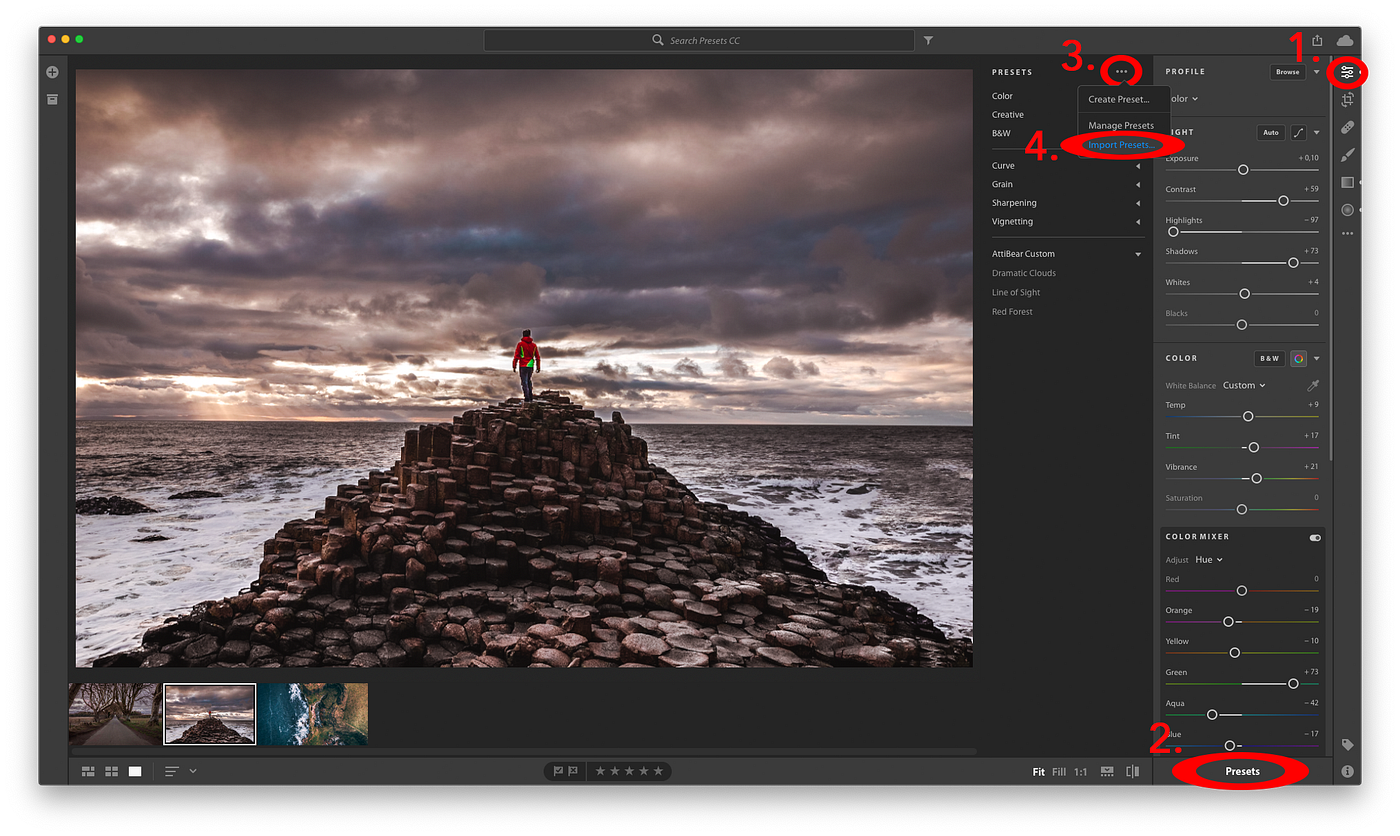The image size is (1400, 836).
Task: Open the Linear Gradient tool
Action: [1348, 182]
